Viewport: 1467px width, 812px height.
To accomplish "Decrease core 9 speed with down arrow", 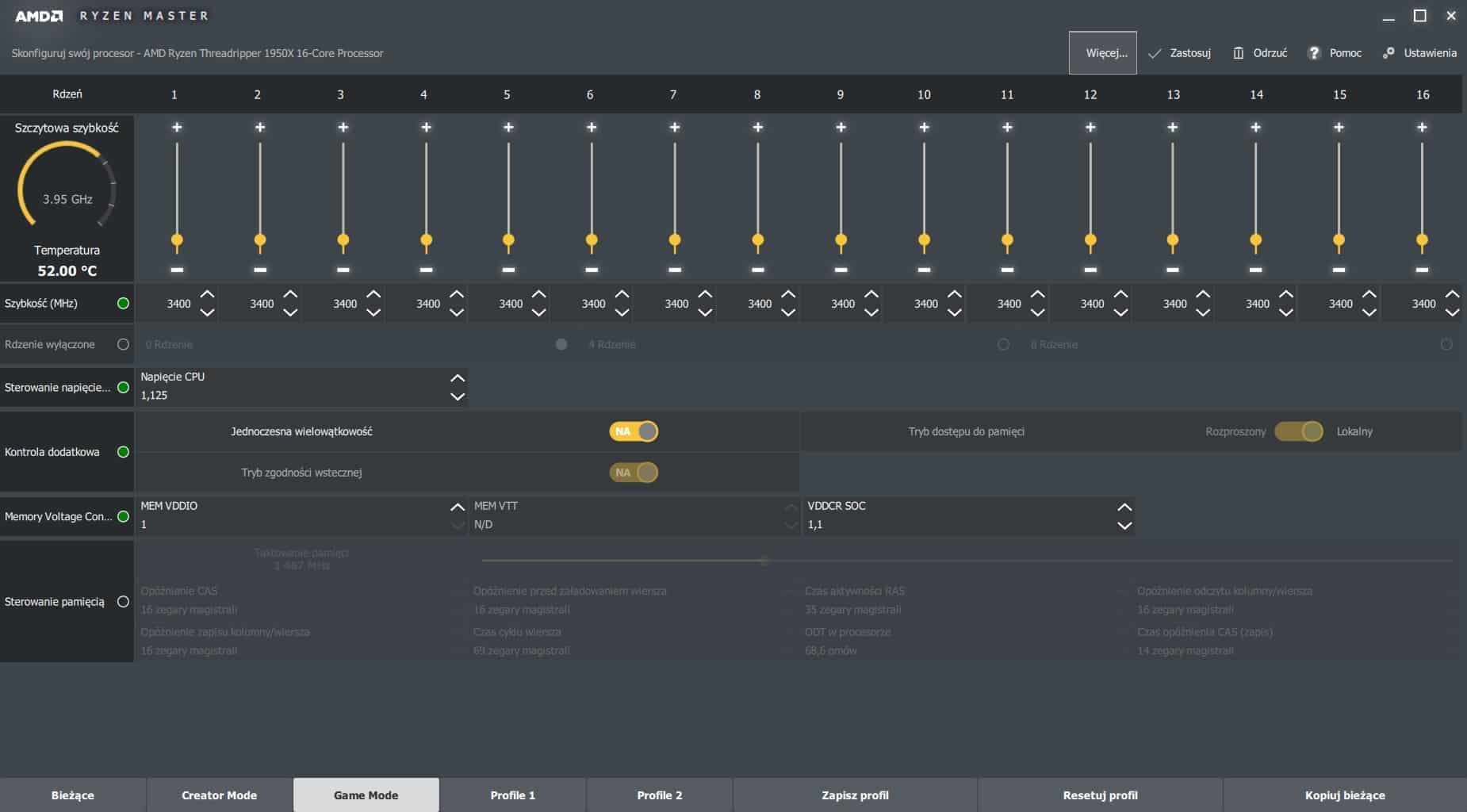I will point(871,312).
